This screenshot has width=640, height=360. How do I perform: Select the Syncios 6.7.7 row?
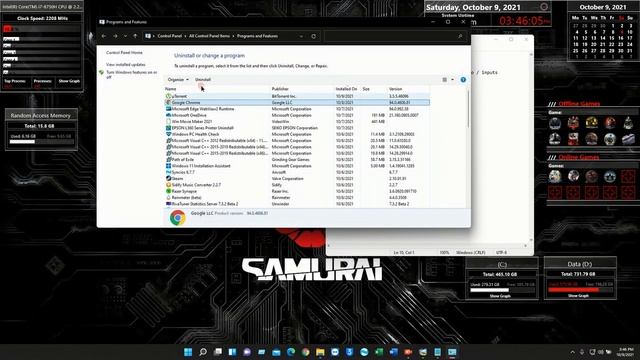tap(297, 172)
